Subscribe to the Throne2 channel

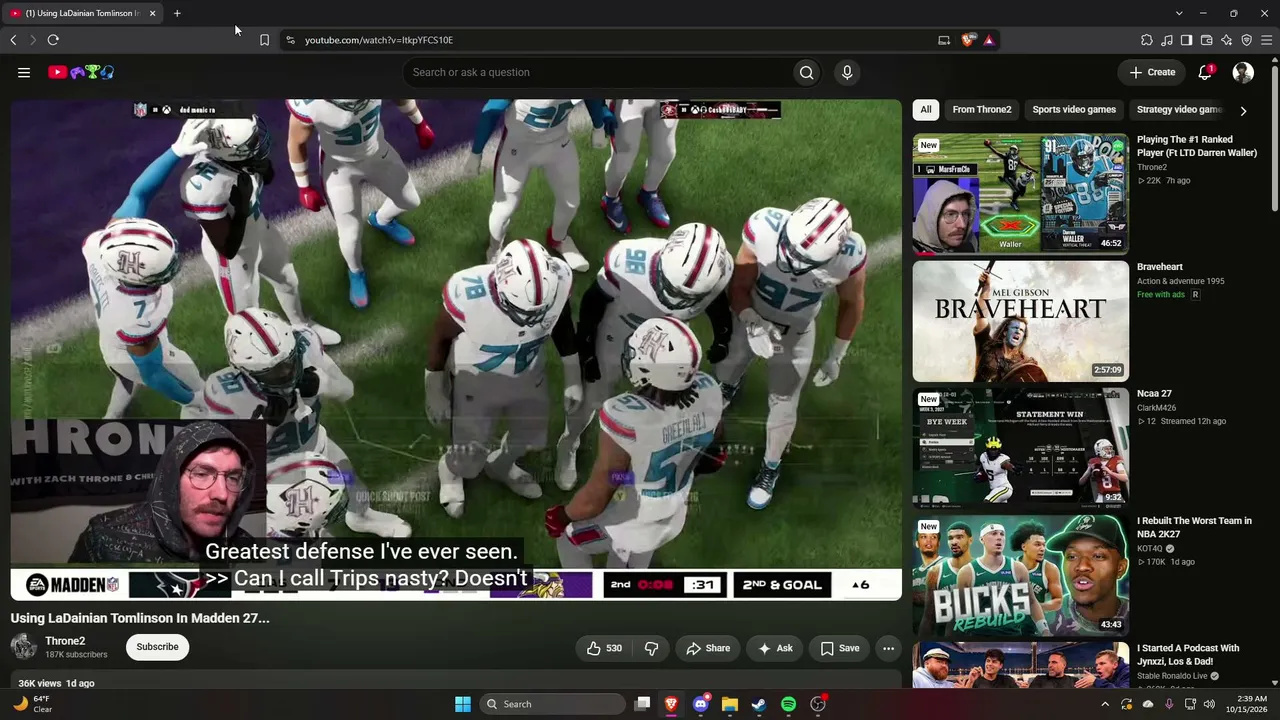(157, 647)
